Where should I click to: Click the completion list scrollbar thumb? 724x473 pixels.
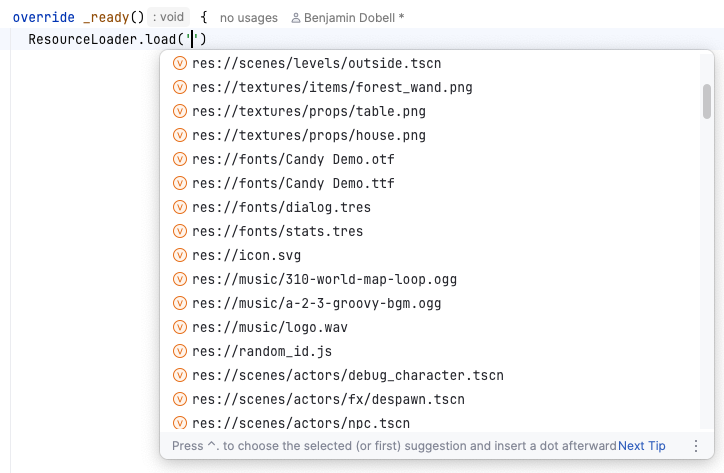(707, 101)
